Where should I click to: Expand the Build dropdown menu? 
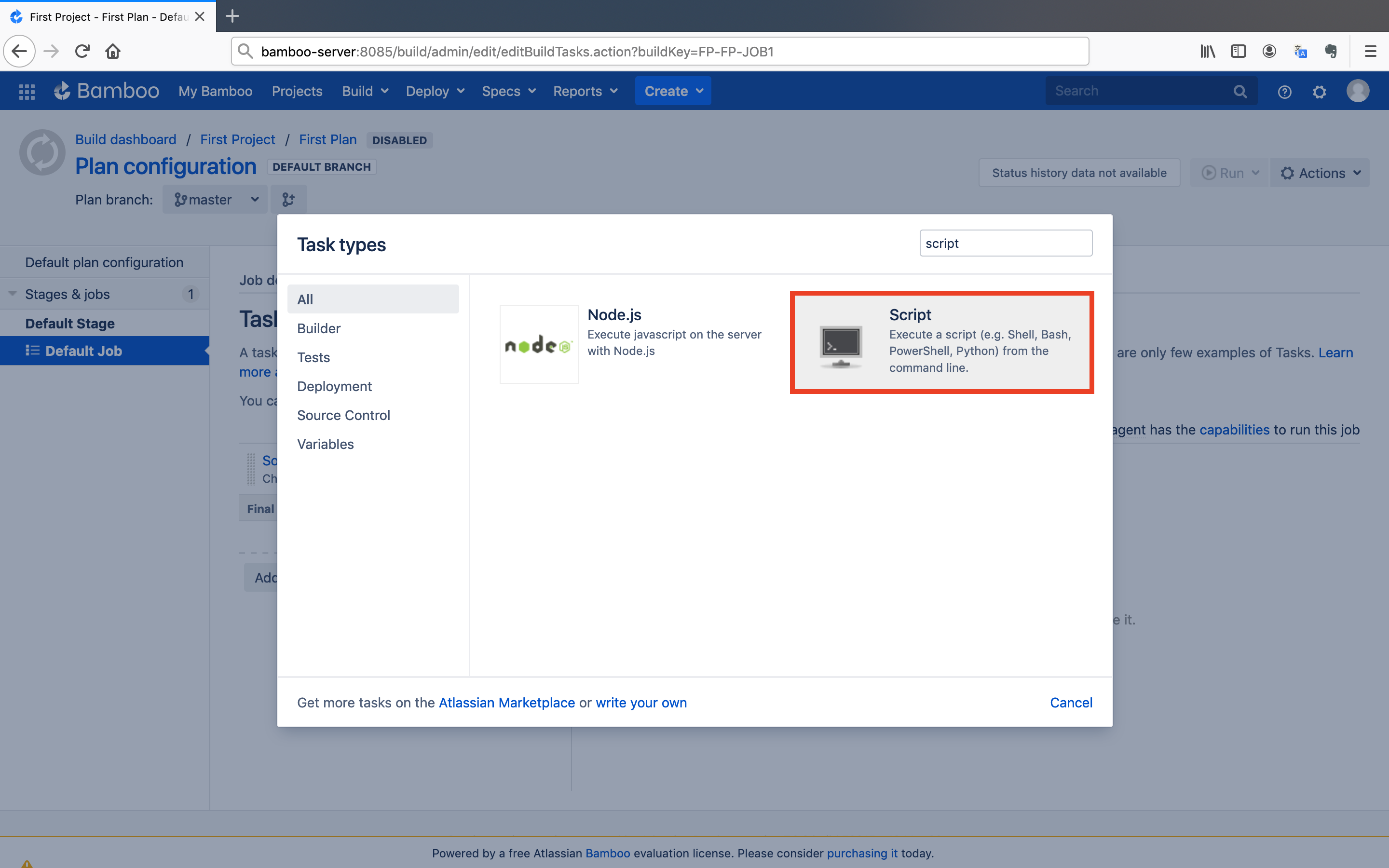[x=365, y=91]
